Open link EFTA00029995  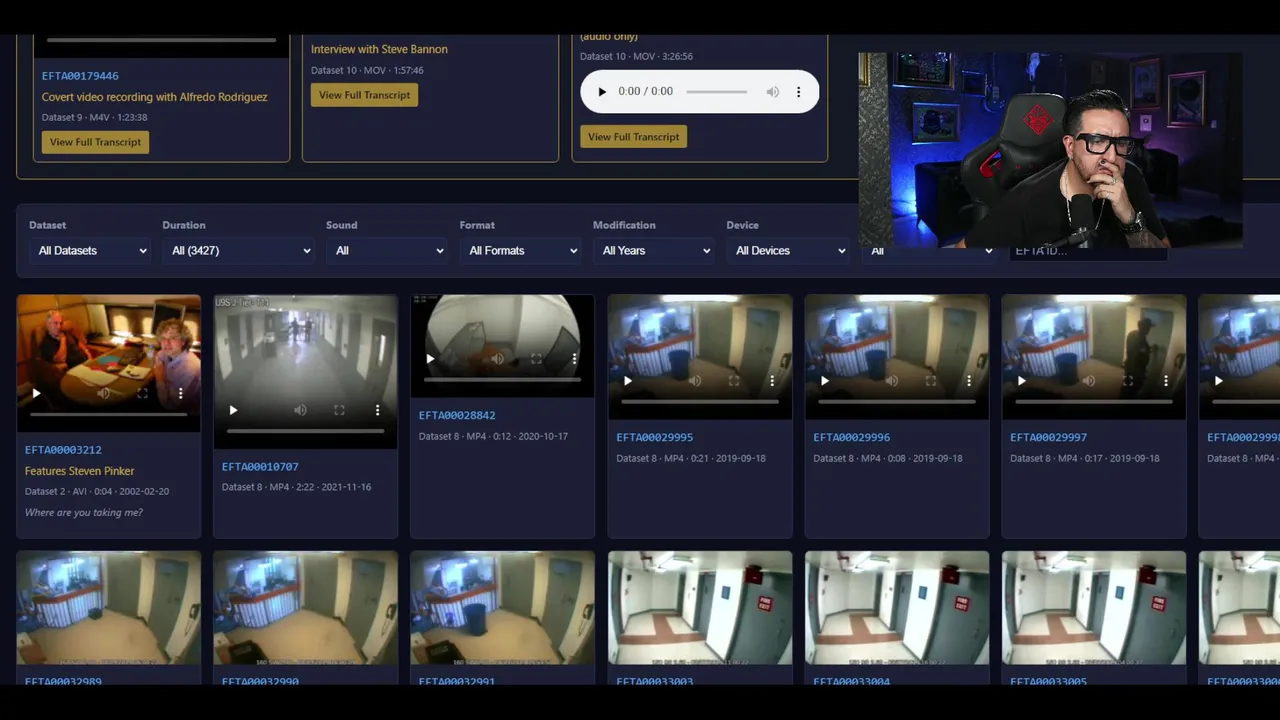tap(654, 438)
